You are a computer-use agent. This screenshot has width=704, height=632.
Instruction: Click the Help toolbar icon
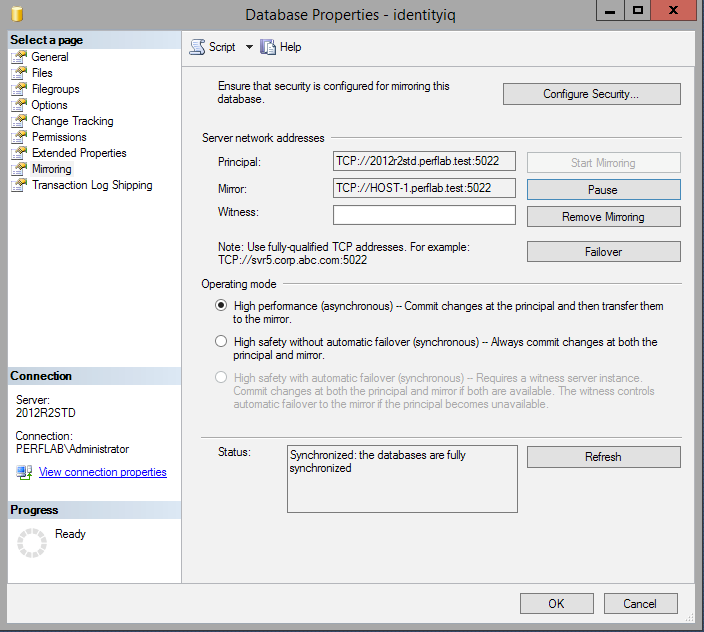(268, 47)
